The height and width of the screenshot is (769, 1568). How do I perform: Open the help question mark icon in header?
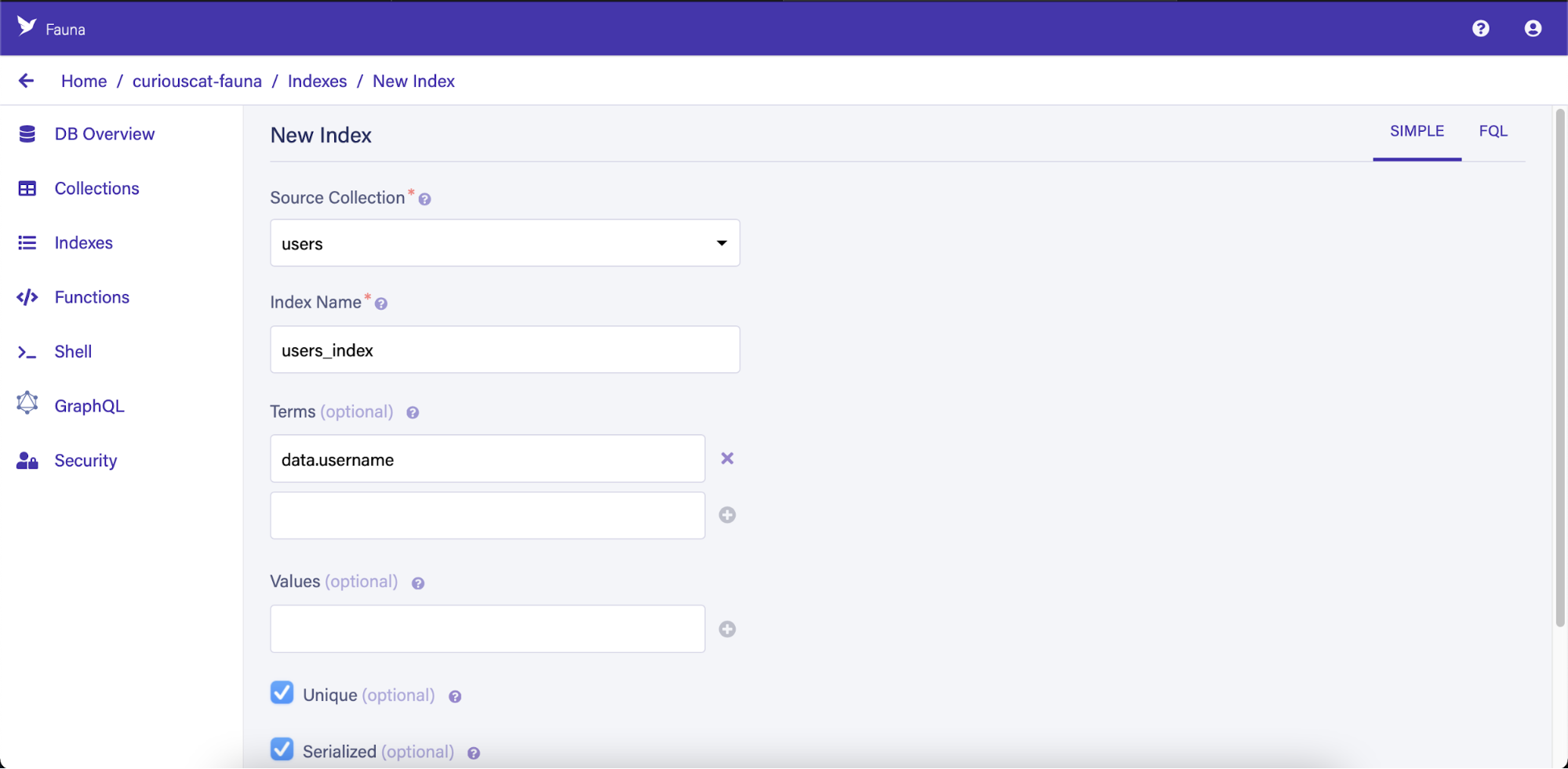tap(1480, 29)
